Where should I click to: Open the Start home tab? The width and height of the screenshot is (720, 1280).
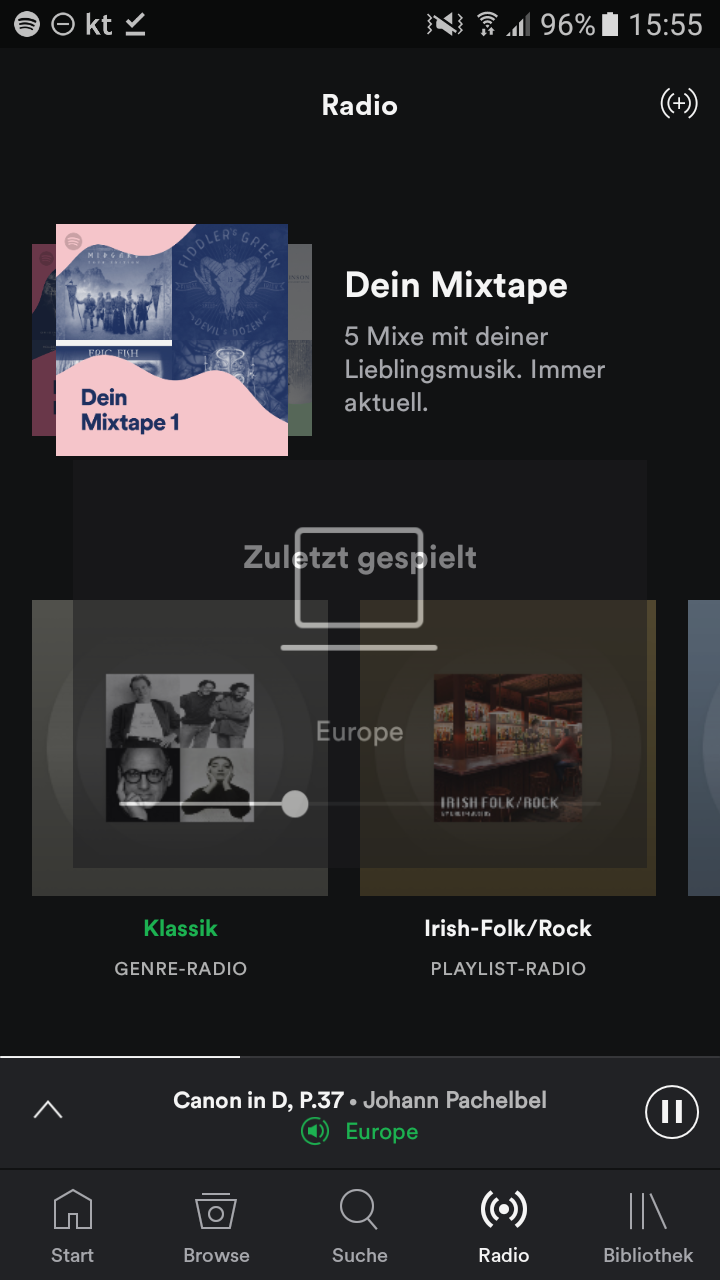click(72, 1227)
